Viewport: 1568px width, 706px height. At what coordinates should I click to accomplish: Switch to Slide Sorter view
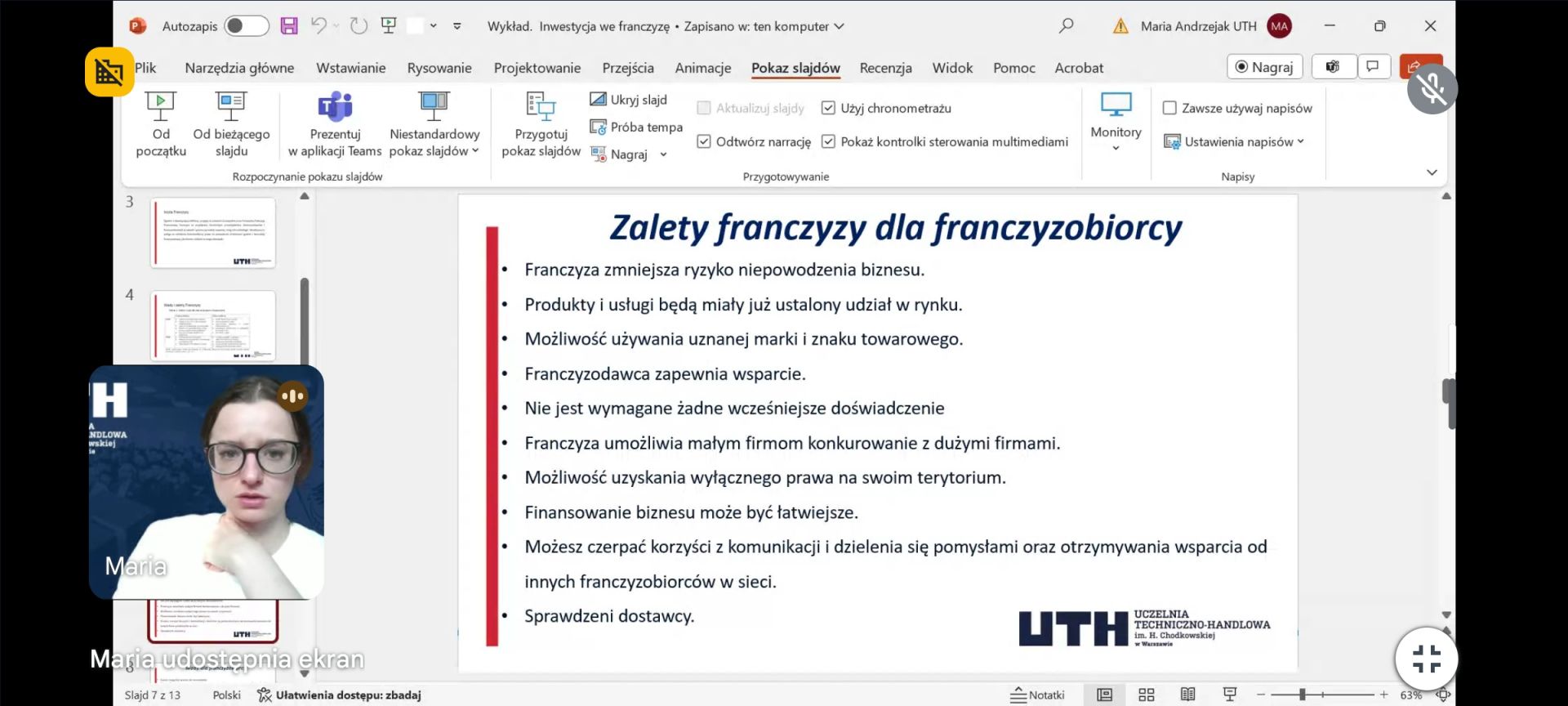(1146, 695)
